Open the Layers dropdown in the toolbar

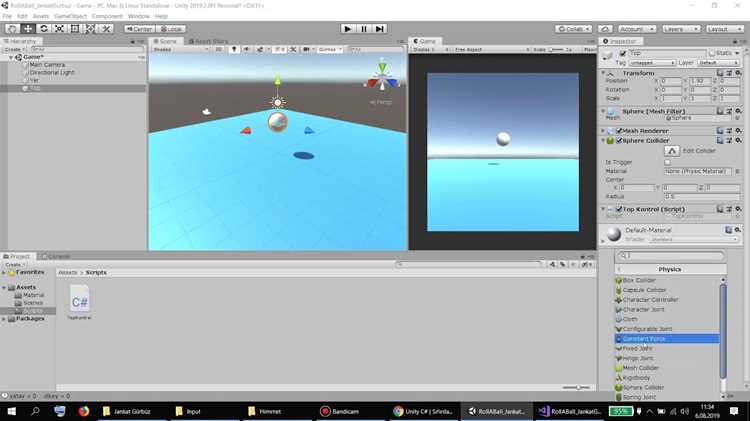click(681, 29)
